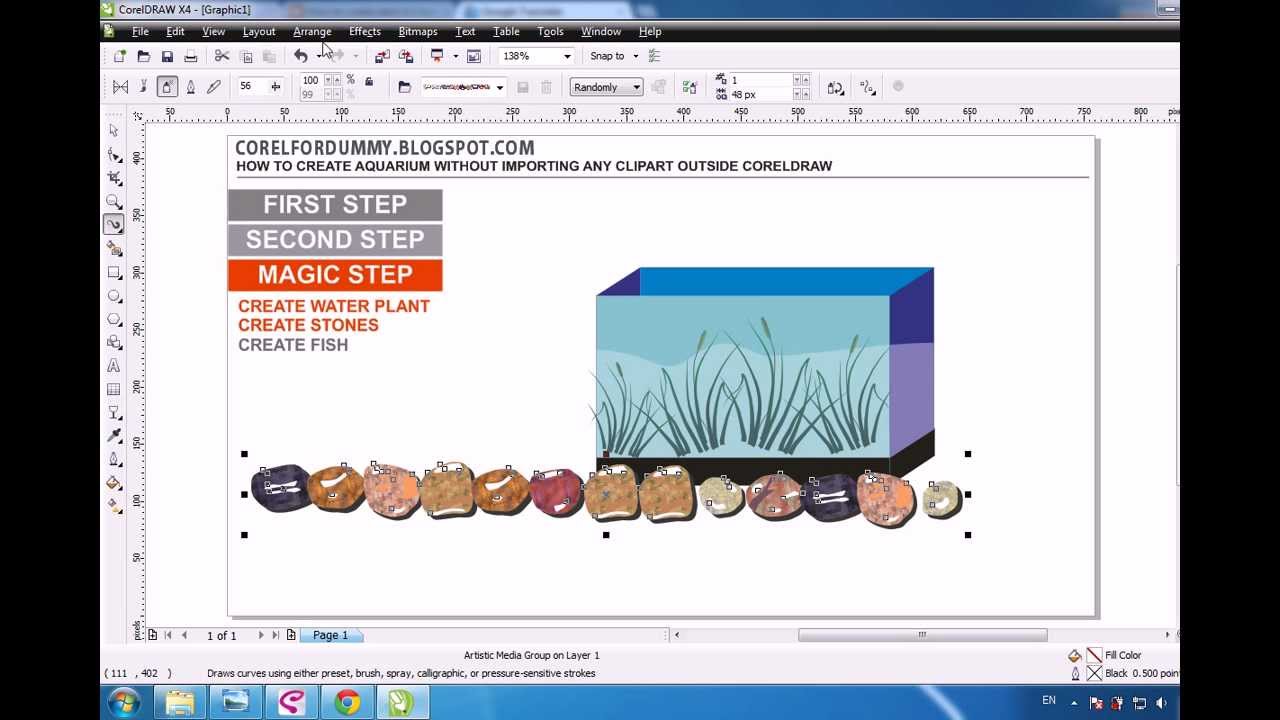The height and width of the screenshot is (720, 1280).
Task: Select the Shape edit tool
Action: [114, 155]
